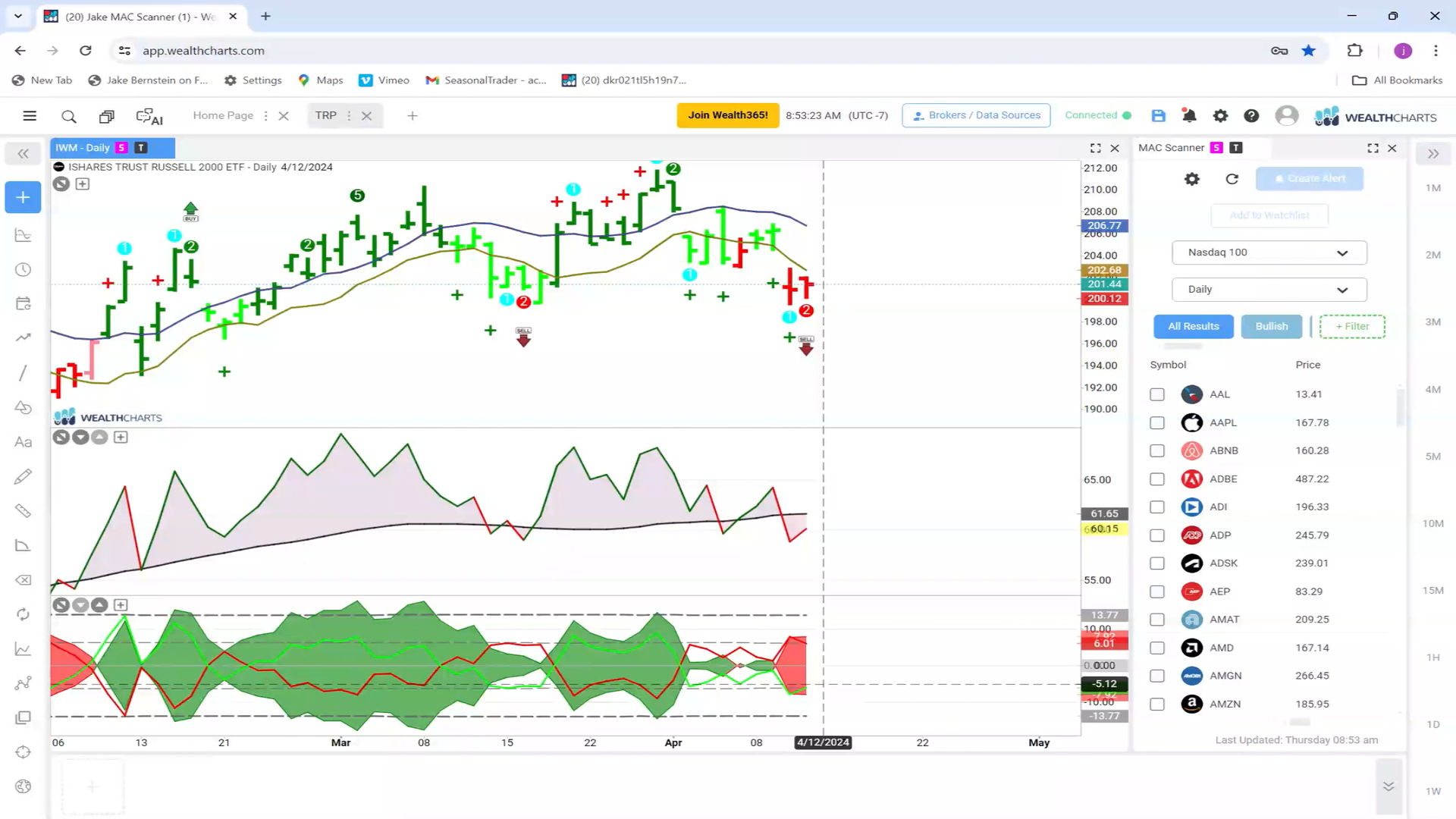
Task: Show Bullish scanner results
Action: (x=1272, y=327)
